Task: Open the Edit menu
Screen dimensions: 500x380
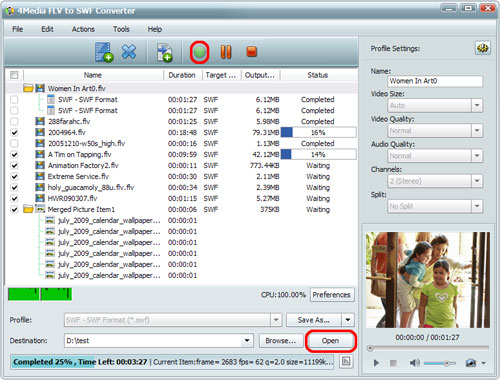Action: pos(47,29)
